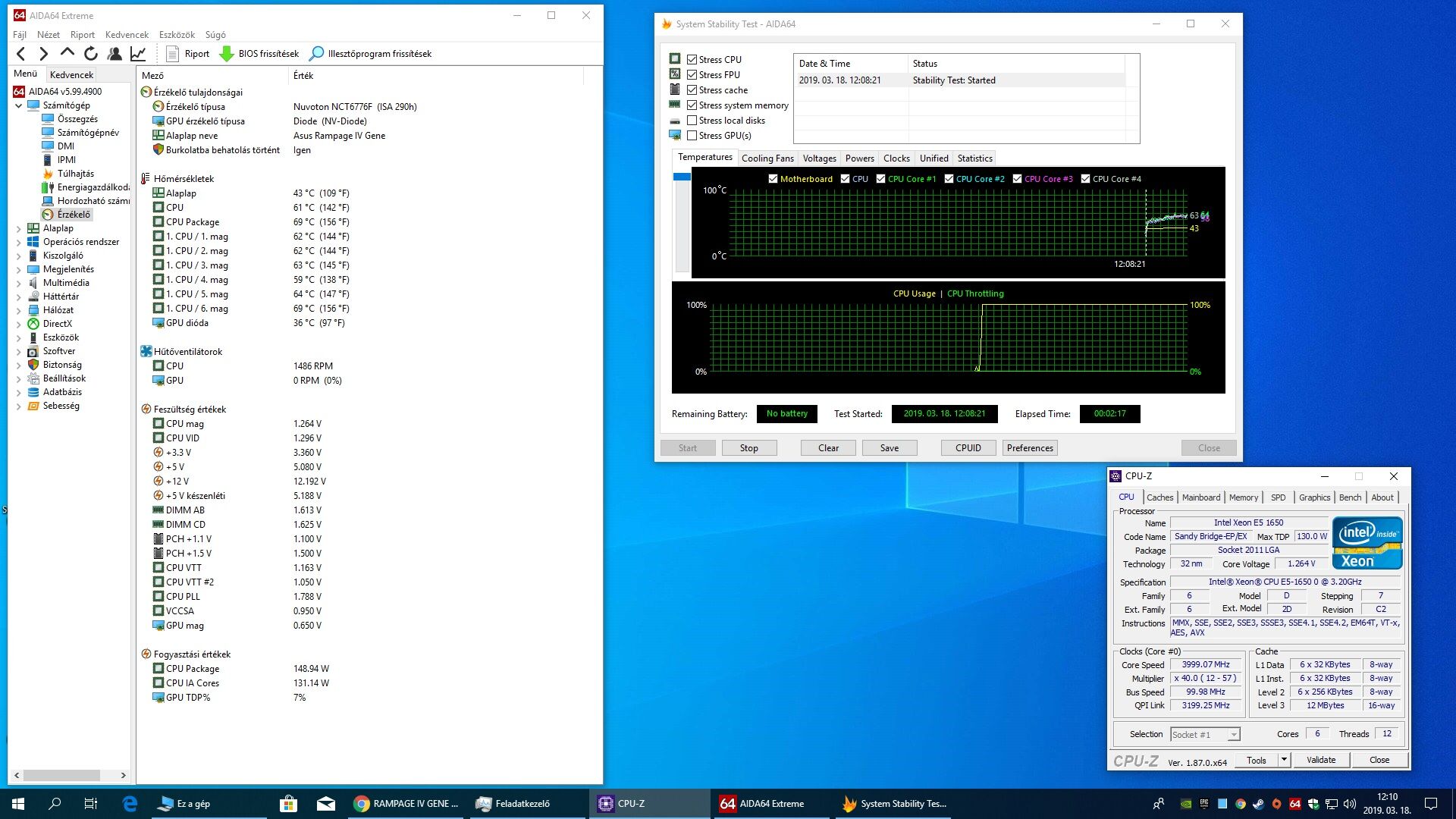Viewport: 1456px width, 819px height.
Task: Open Preferences in stability test
Action: tap(1030, 448)
